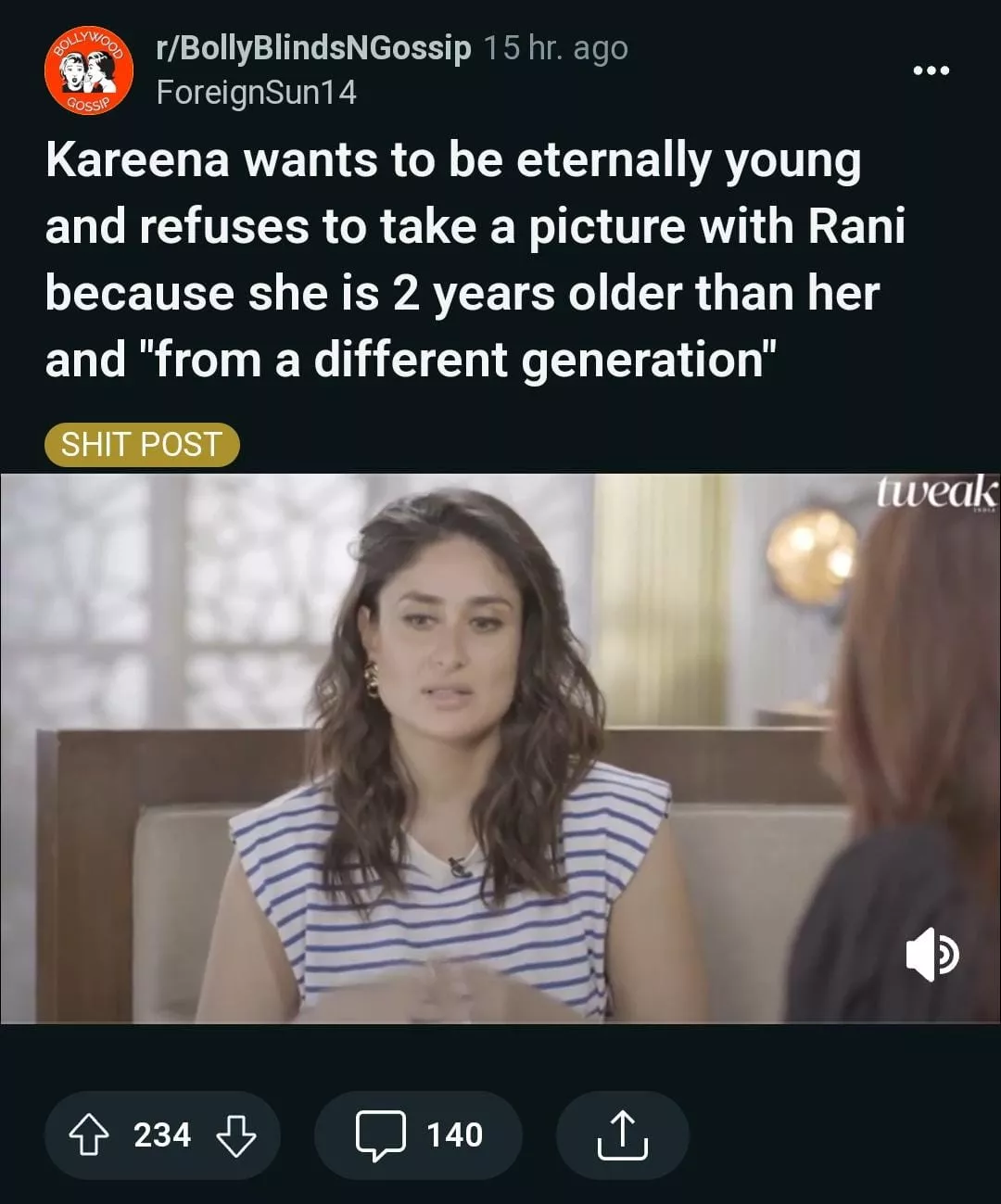
Task: Click the 234 vote score count
Action: [x=162, y=1134]
